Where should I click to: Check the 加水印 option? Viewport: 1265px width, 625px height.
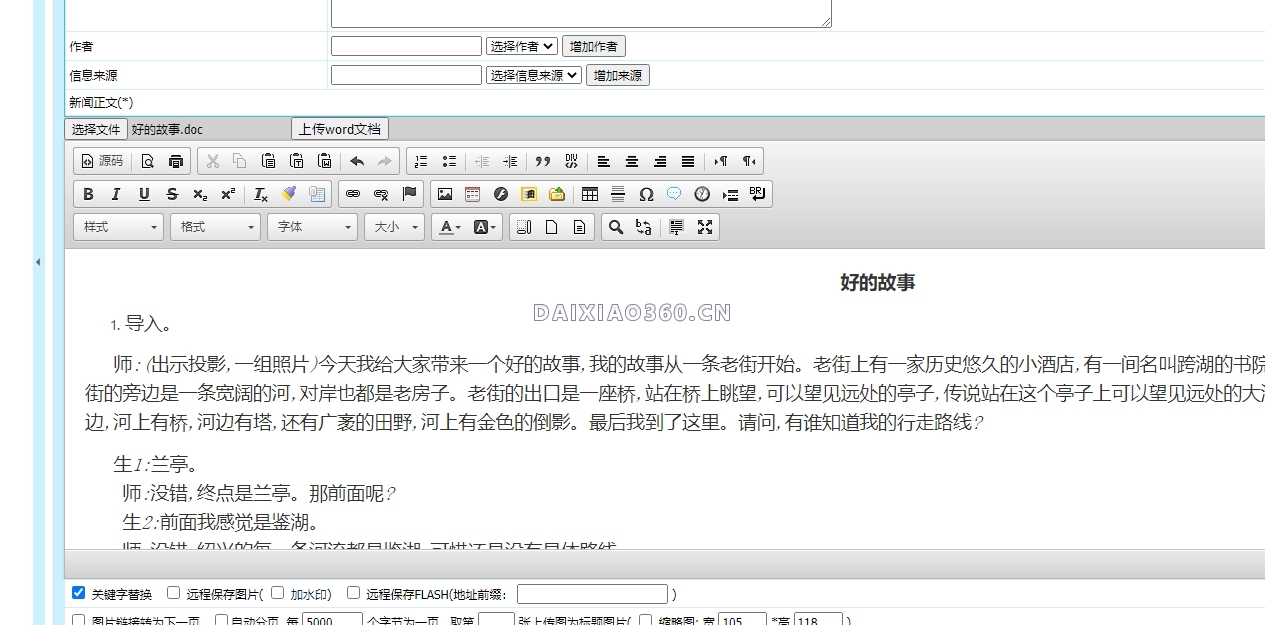[x=278, y=593]
